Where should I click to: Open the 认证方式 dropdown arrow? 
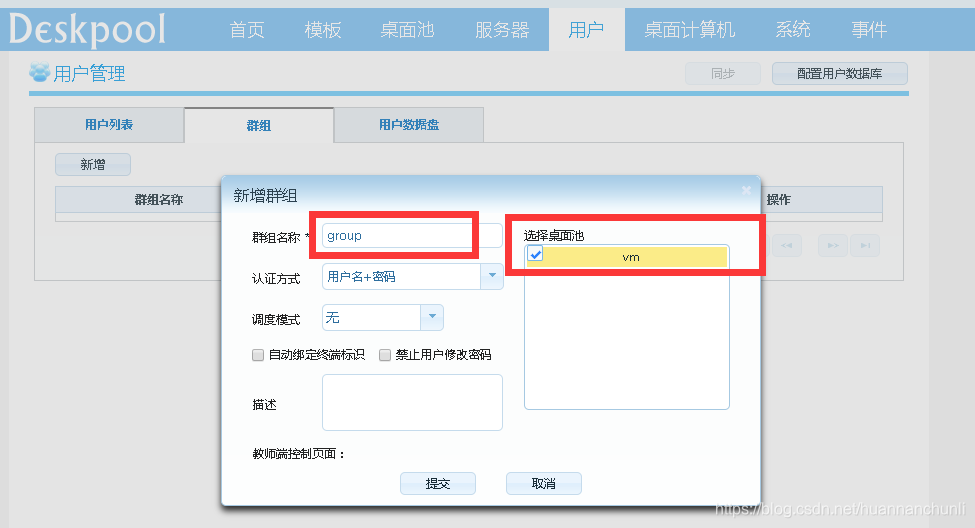[x=492, y=276]
